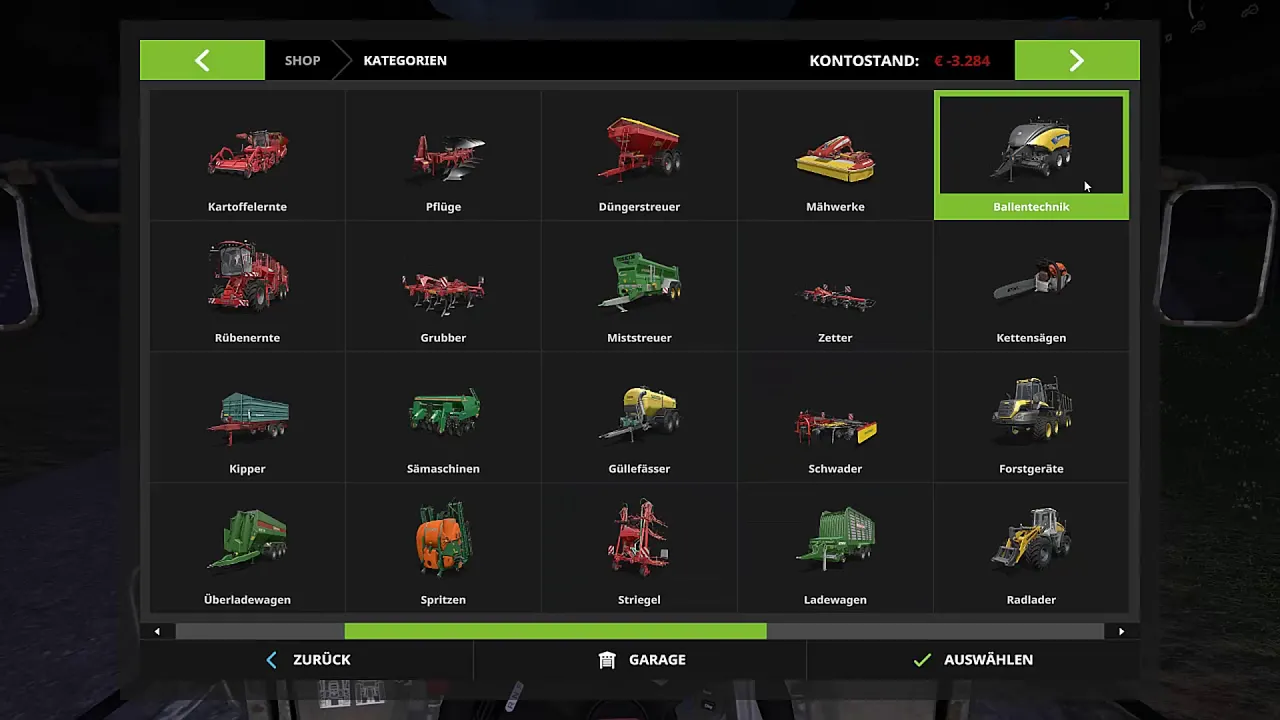Open the Kipper trailer category
The height and width of the screenshot is (720, 1280).
tap(247, 417)
